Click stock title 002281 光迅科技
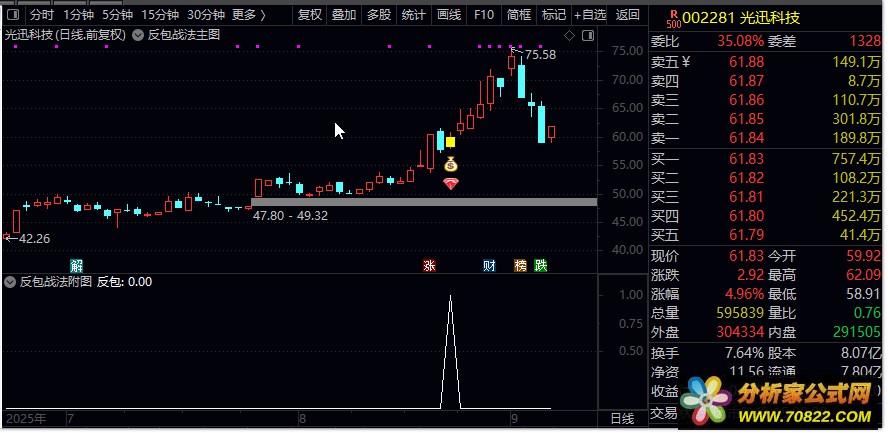 tap(741, 18)
